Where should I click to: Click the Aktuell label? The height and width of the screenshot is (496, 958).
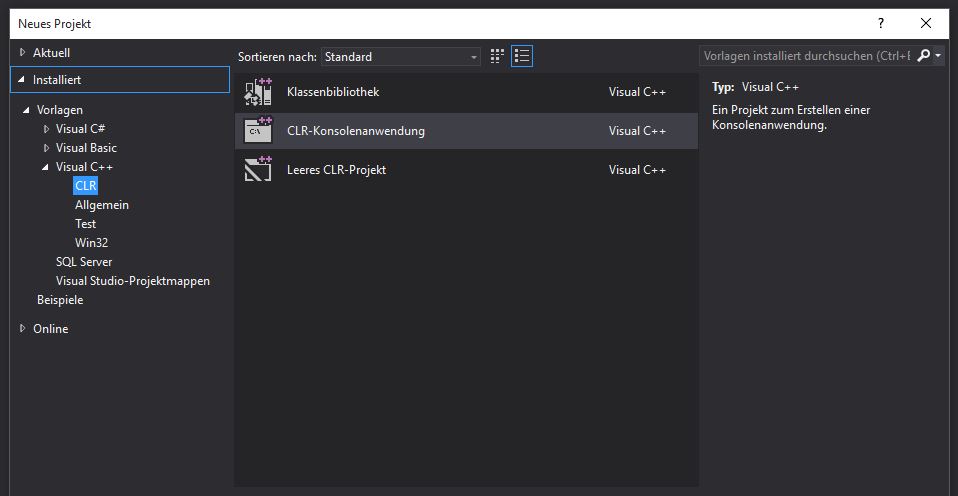click(x=51, y=53)
